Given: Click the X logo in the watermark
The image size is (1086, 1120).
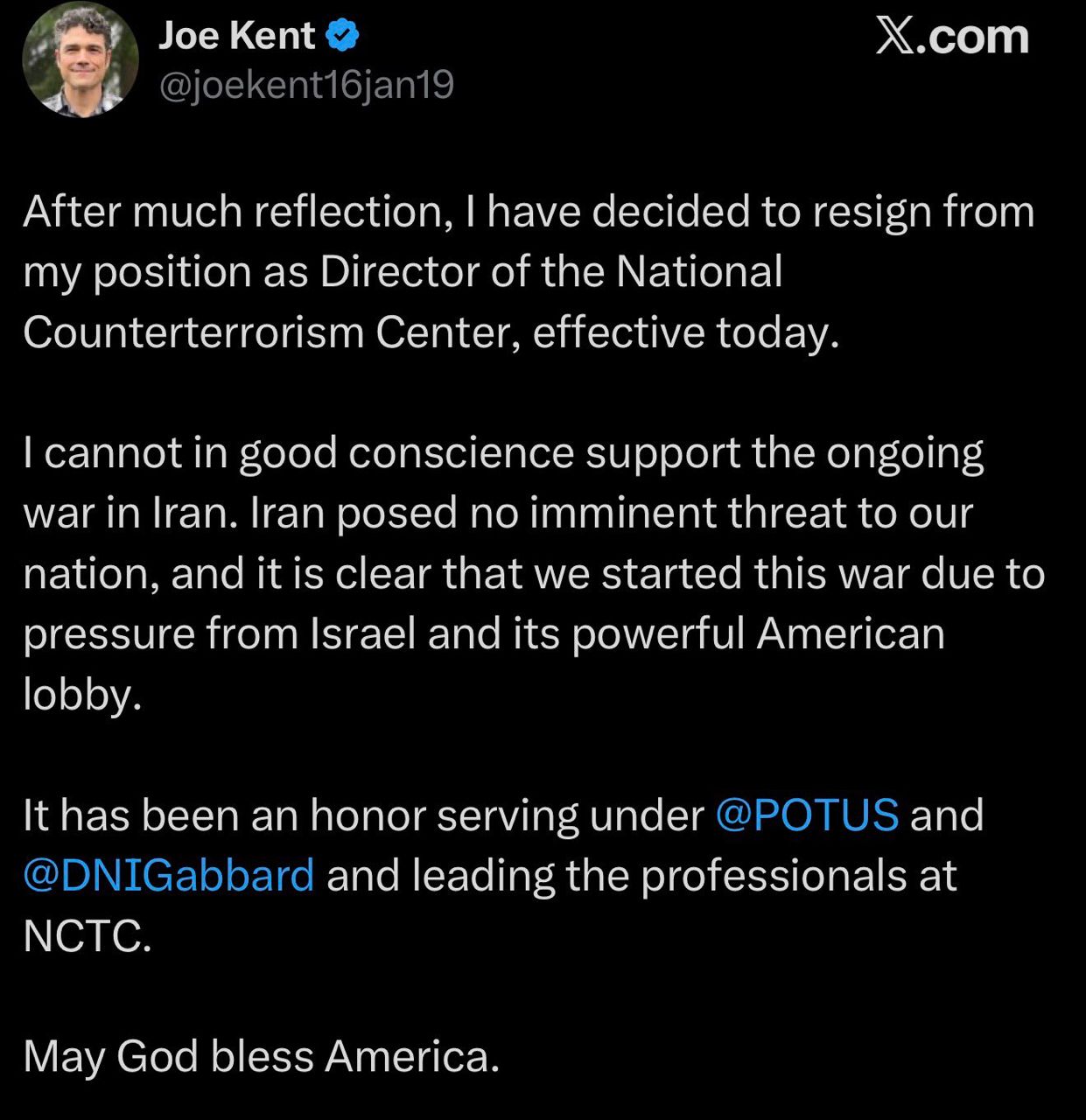Looking at the screenshot, I should coord(894,37).
